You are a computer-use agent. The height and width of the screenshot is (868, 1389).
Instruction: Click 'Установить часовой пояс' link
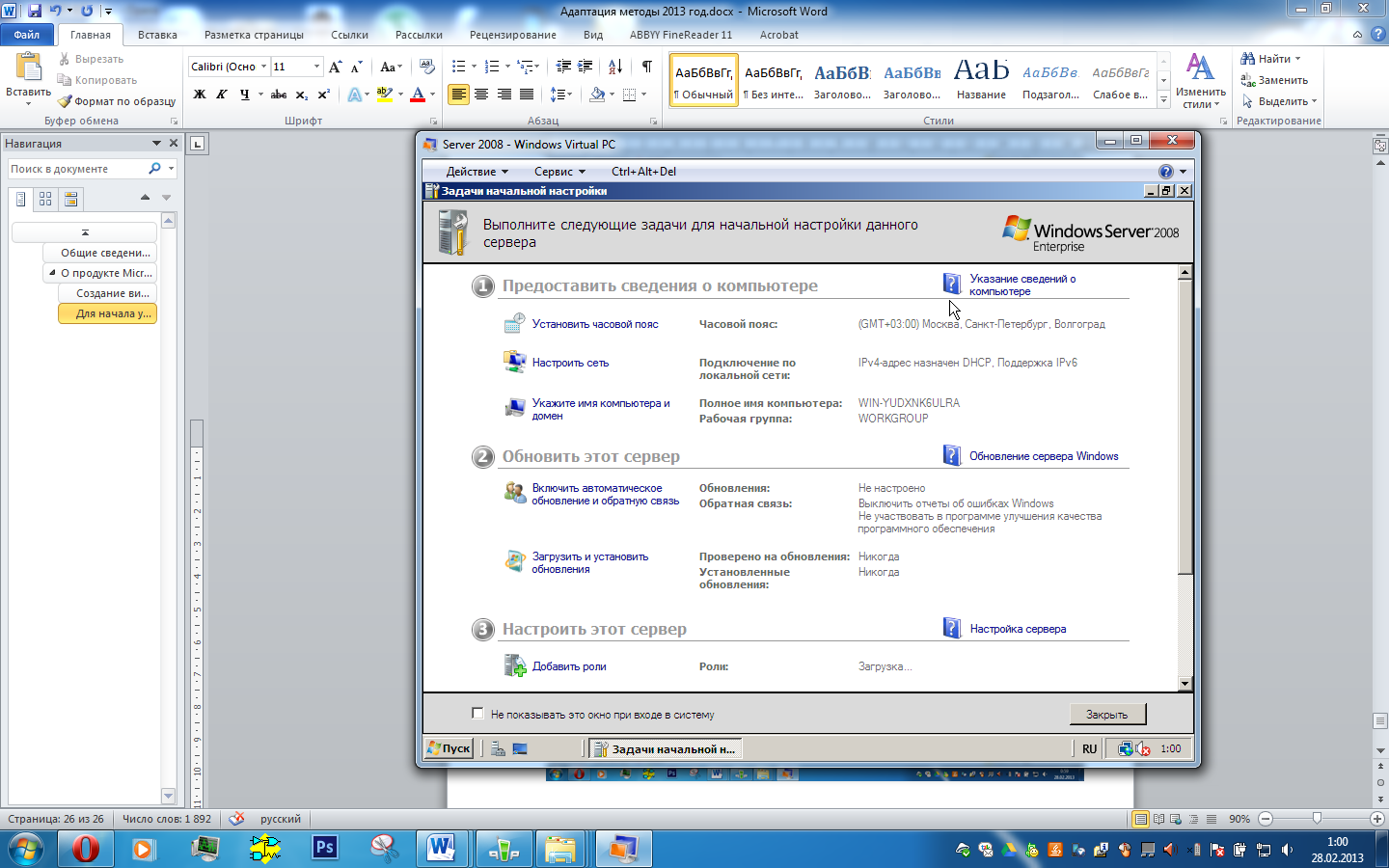pos(595,324)
